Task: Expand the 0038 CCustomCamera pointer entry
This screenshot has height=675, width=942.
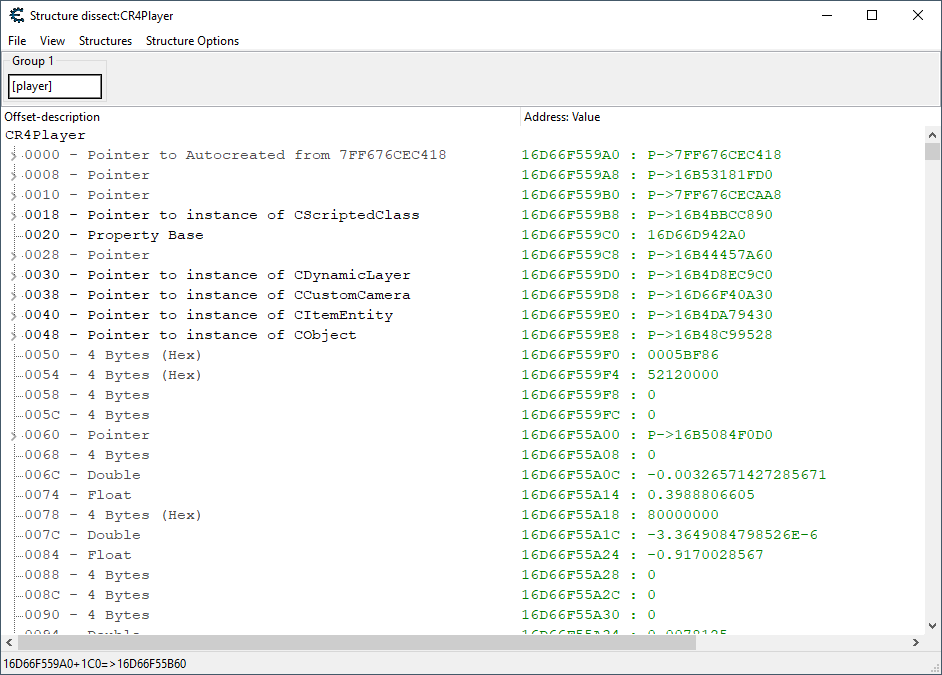Action: point(14,295)
